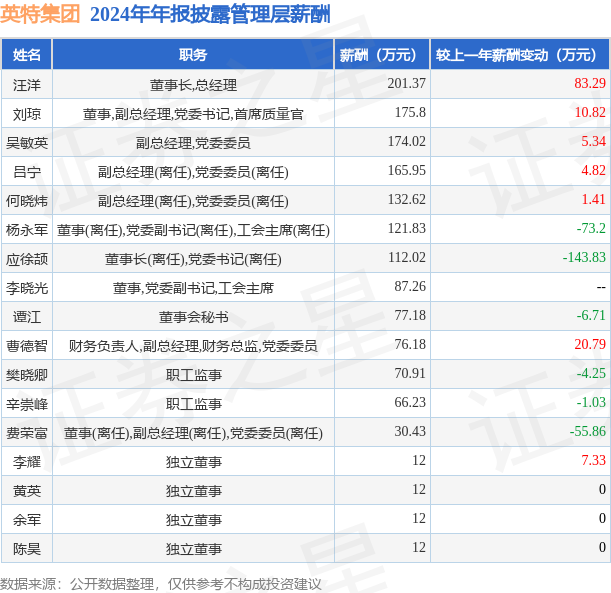Click position cell 董事,党委副书记,工会主席

pos(193,288)
